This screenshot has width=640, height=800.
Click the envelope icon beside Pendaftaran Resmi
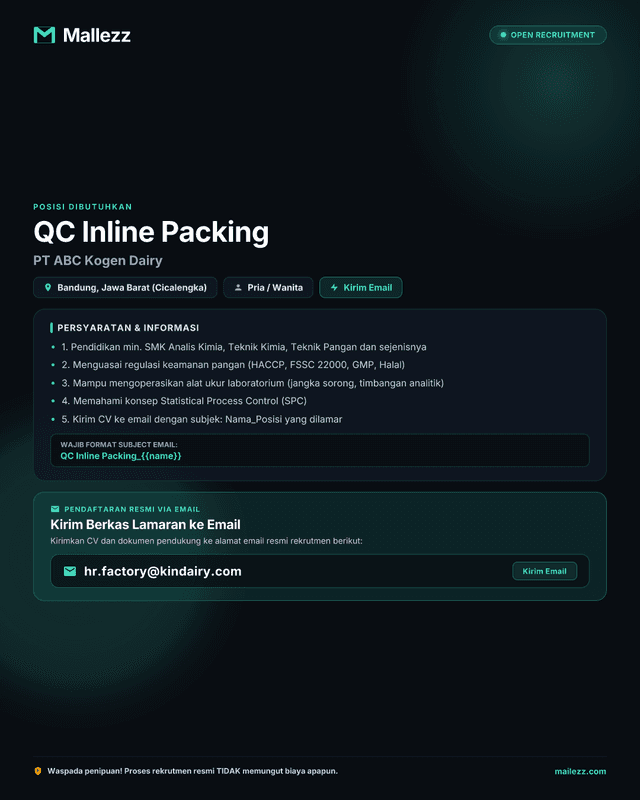[x=55, y=509]
